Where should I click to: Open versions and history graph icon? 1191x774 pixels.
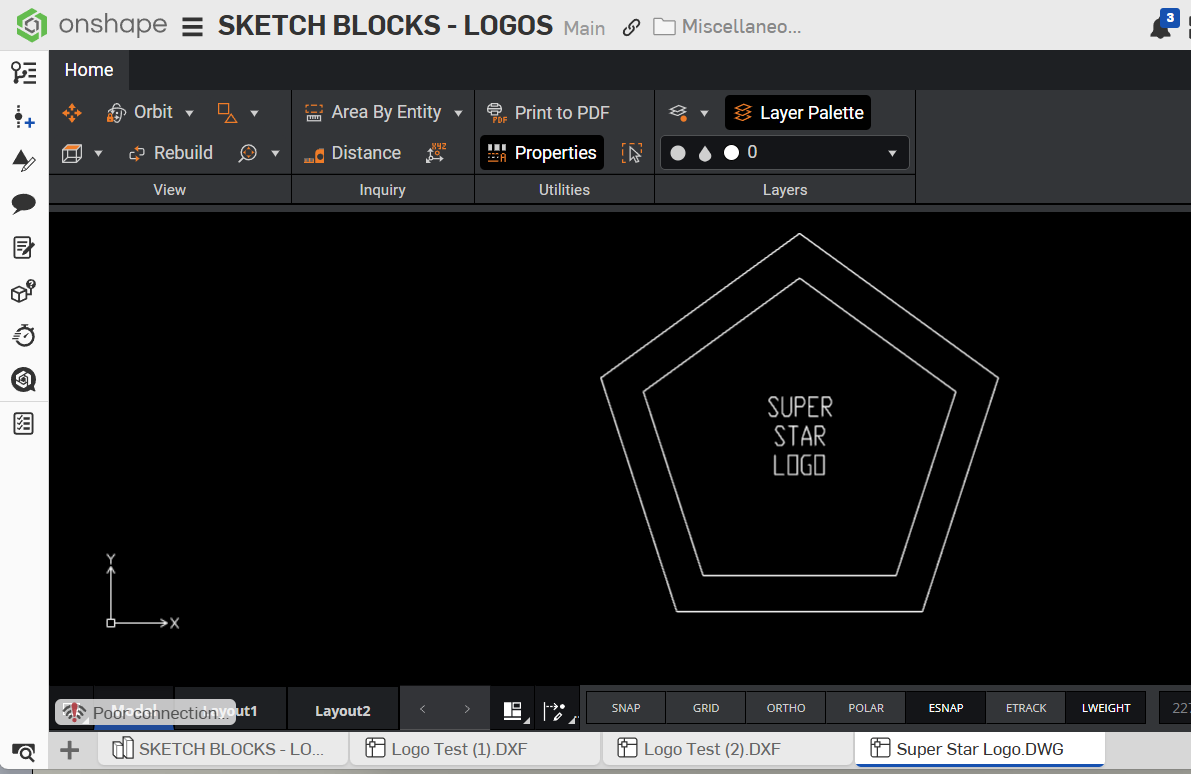(24, 73)
